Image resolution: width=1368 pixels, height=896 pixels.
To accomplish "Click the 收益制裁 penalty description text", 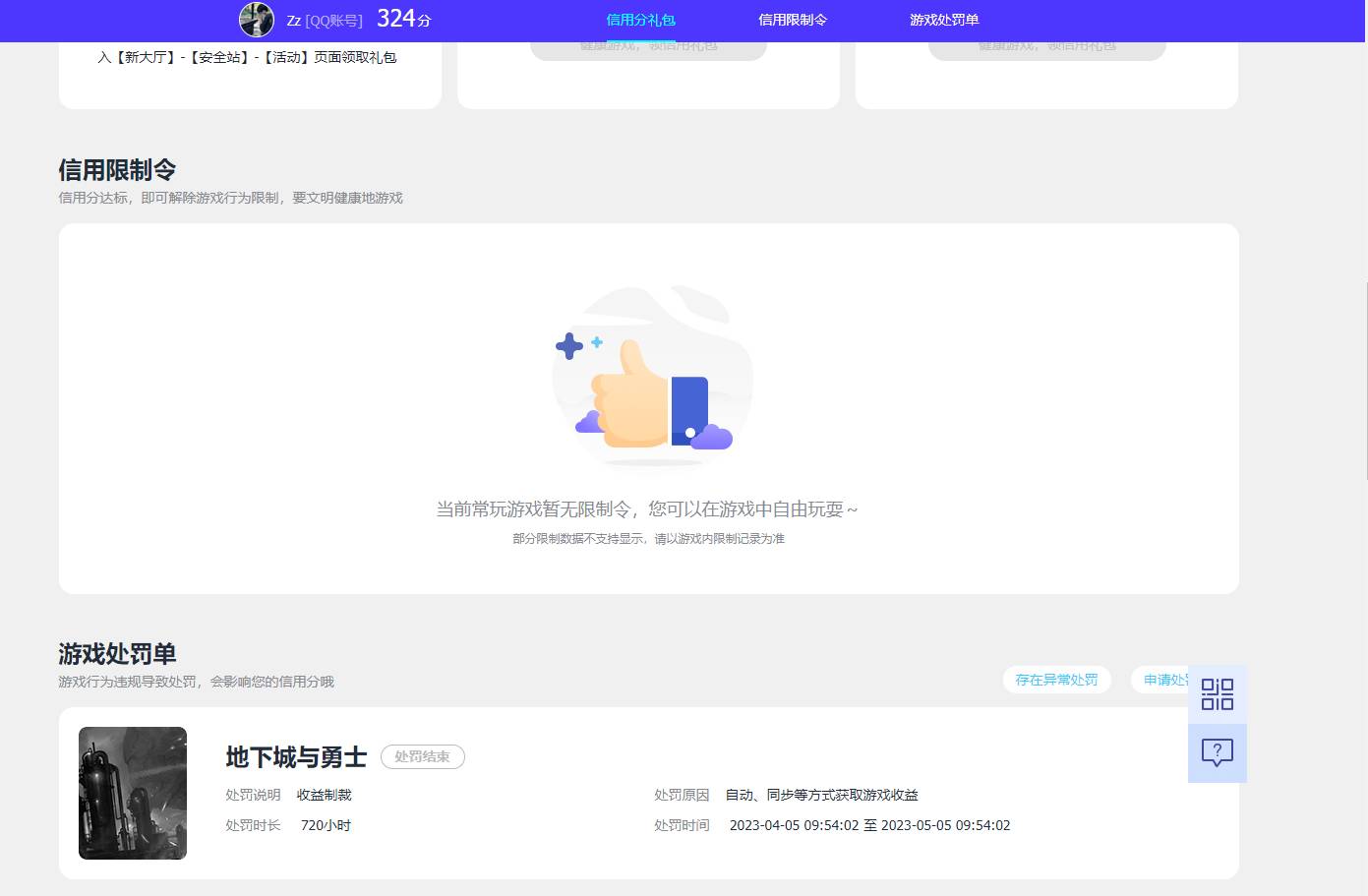I will (x=324, y=795).
